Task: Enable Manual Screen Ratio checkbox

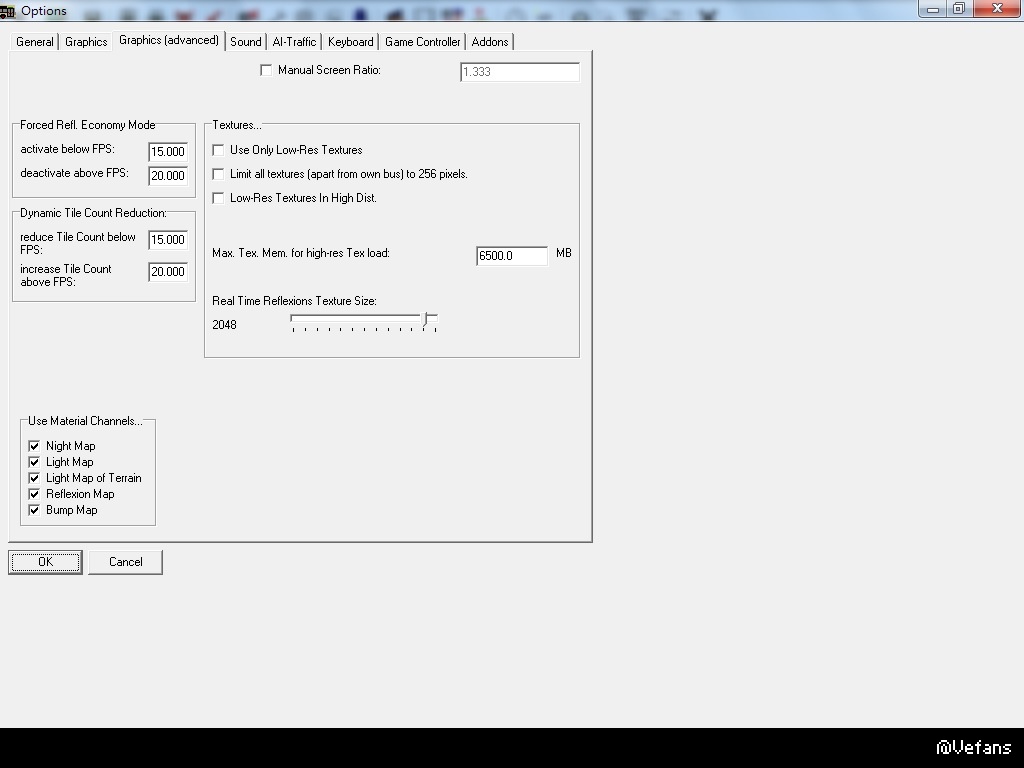Action: coord(266,70)
